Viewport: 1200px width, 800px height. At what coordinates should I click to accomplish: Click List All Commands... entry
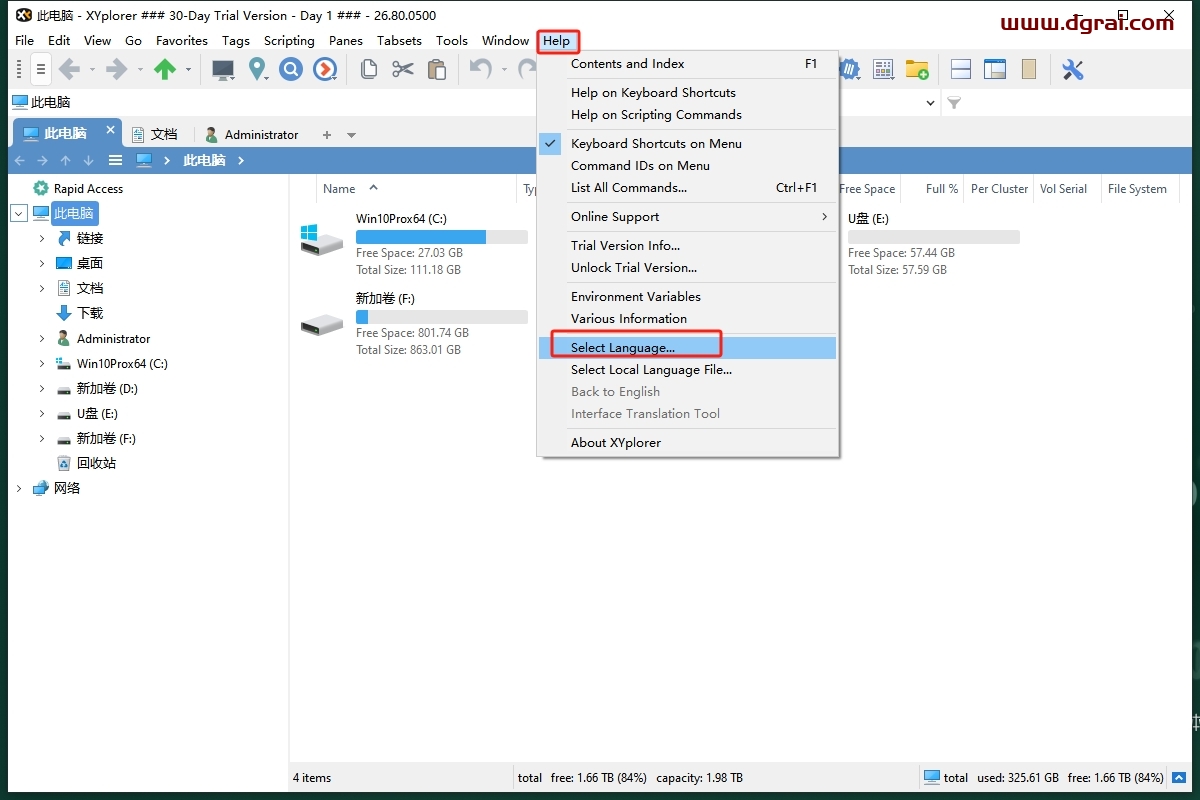[x=687, y=187]
